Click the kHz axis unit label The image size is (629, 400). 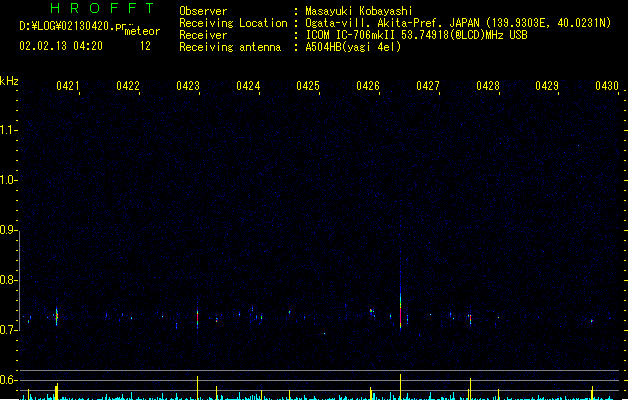point(9,81)
